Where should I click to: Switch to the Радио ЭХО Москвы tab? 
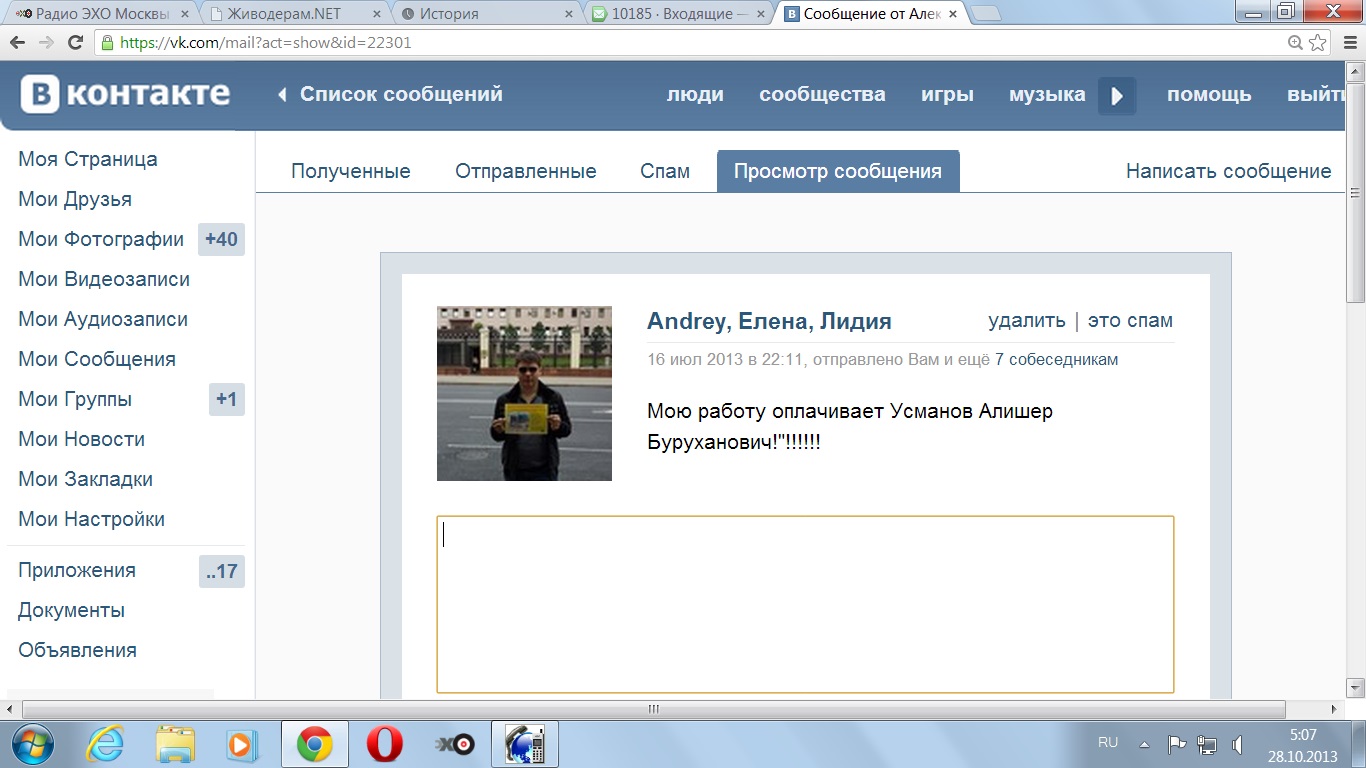101,14
